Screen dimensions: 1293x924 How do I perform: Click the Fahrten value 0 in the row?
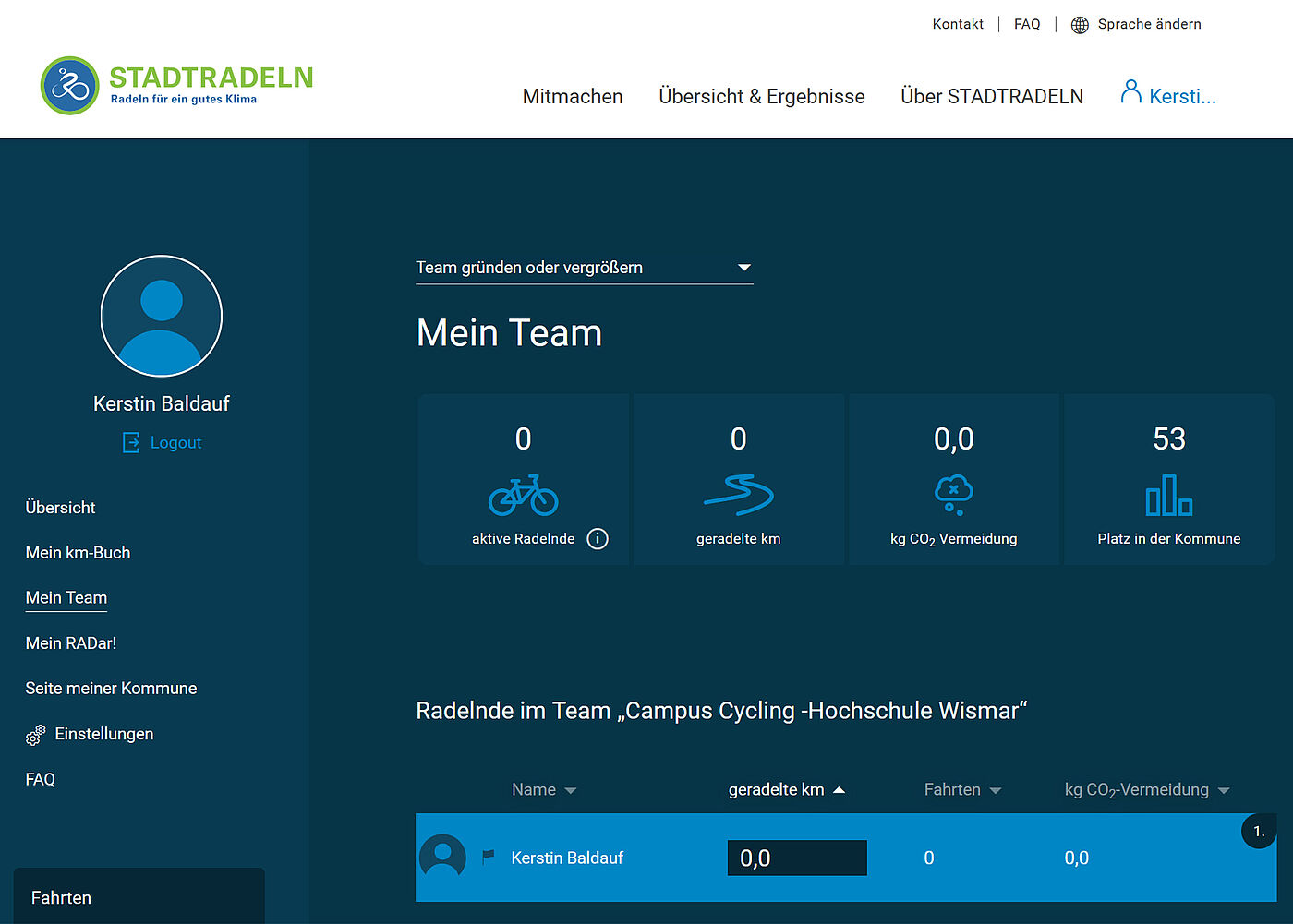click(929, 858)
